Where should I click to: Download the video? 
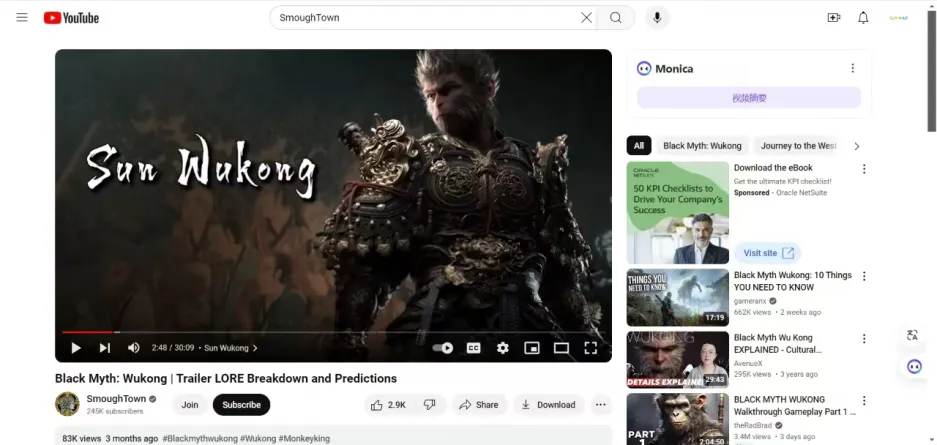(548, 404)
